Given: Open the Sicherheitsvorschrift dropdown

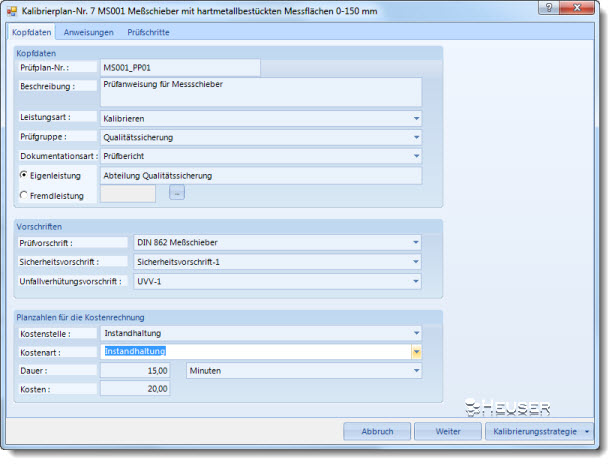Looking at the screenshot, I should [x=416, y=262].
